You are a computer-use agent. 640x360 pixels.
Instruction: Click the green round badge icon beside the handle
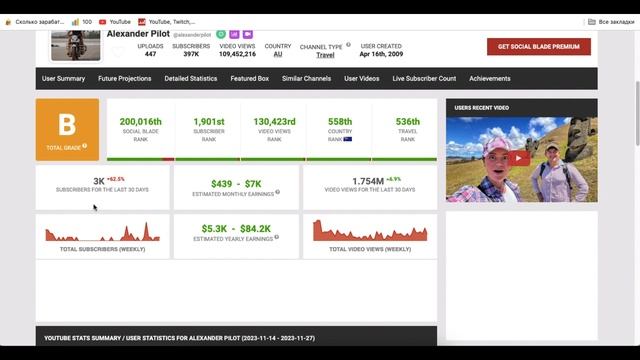coord(221,34)
